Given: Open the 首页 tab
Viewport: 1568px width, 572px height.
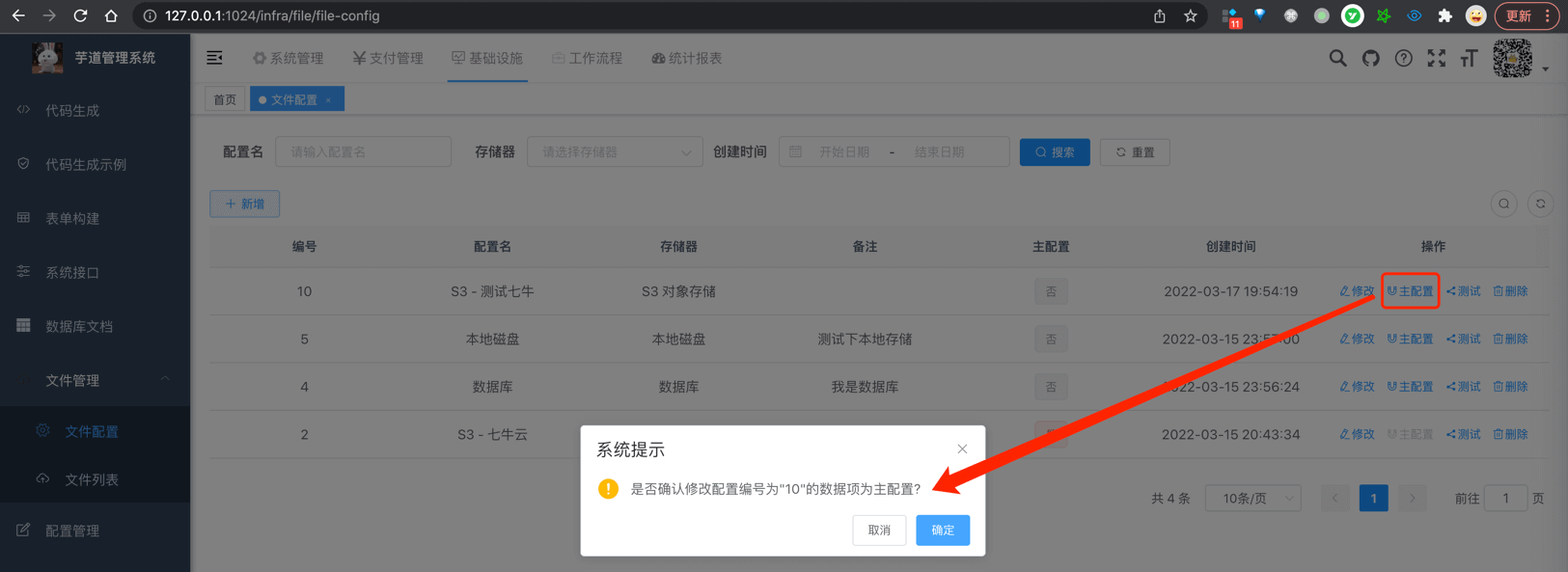Looking at the screenshot, I should pos(225,100).
